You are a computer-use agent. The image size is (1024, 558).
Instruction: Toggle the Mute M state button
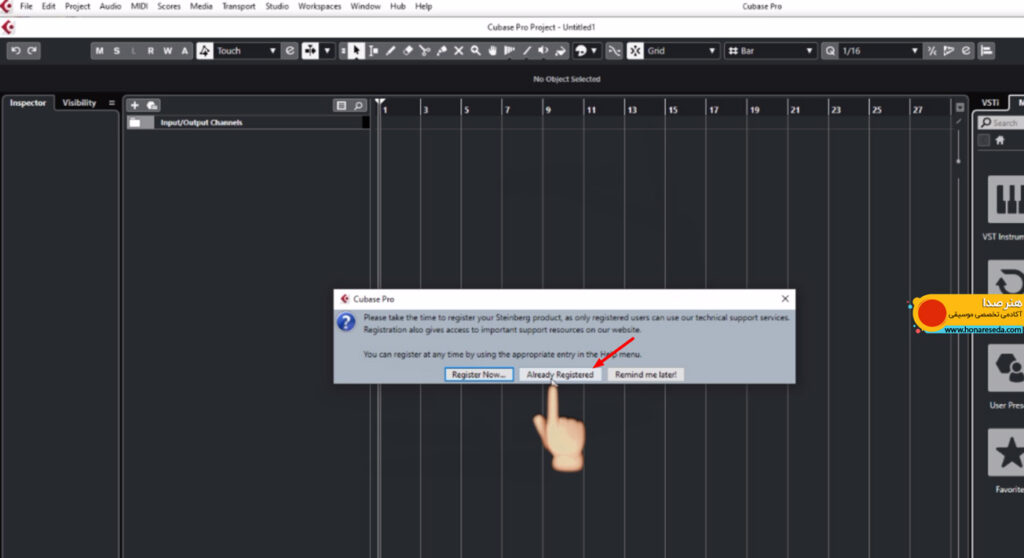point(99,51)
